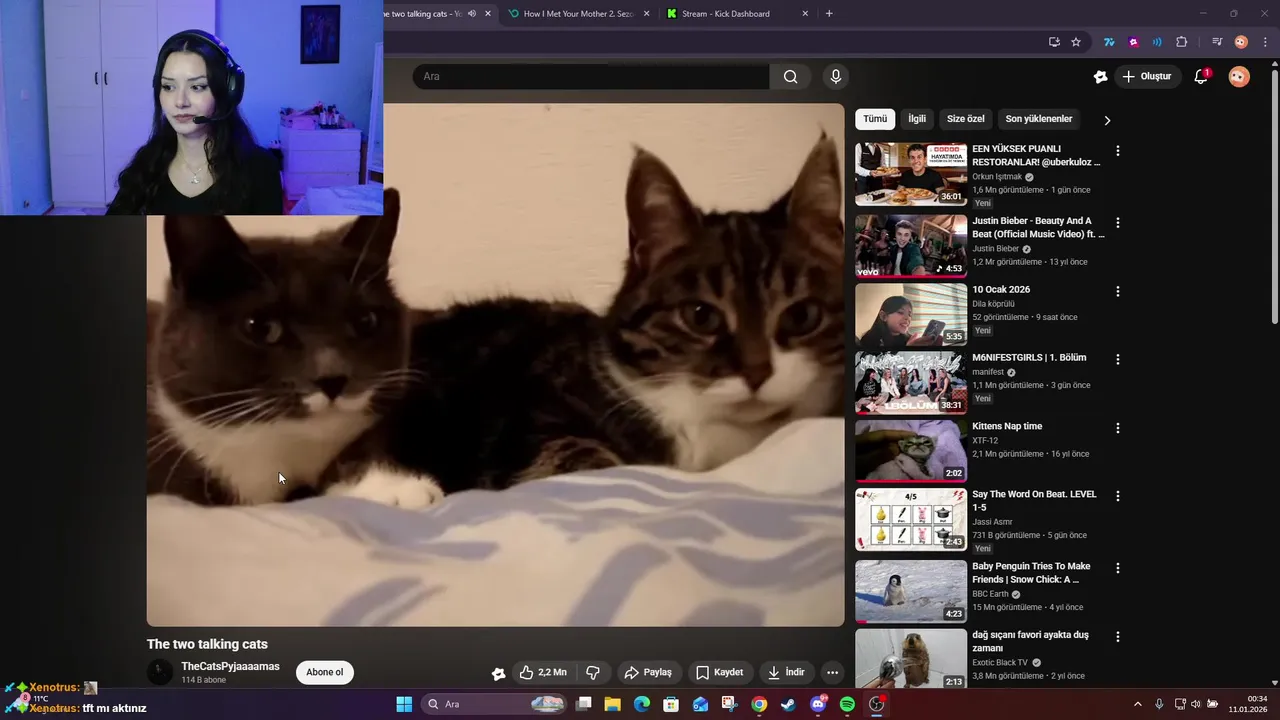
Task: Open the purple extension icon in toolbar
Action: (1133, 42)
